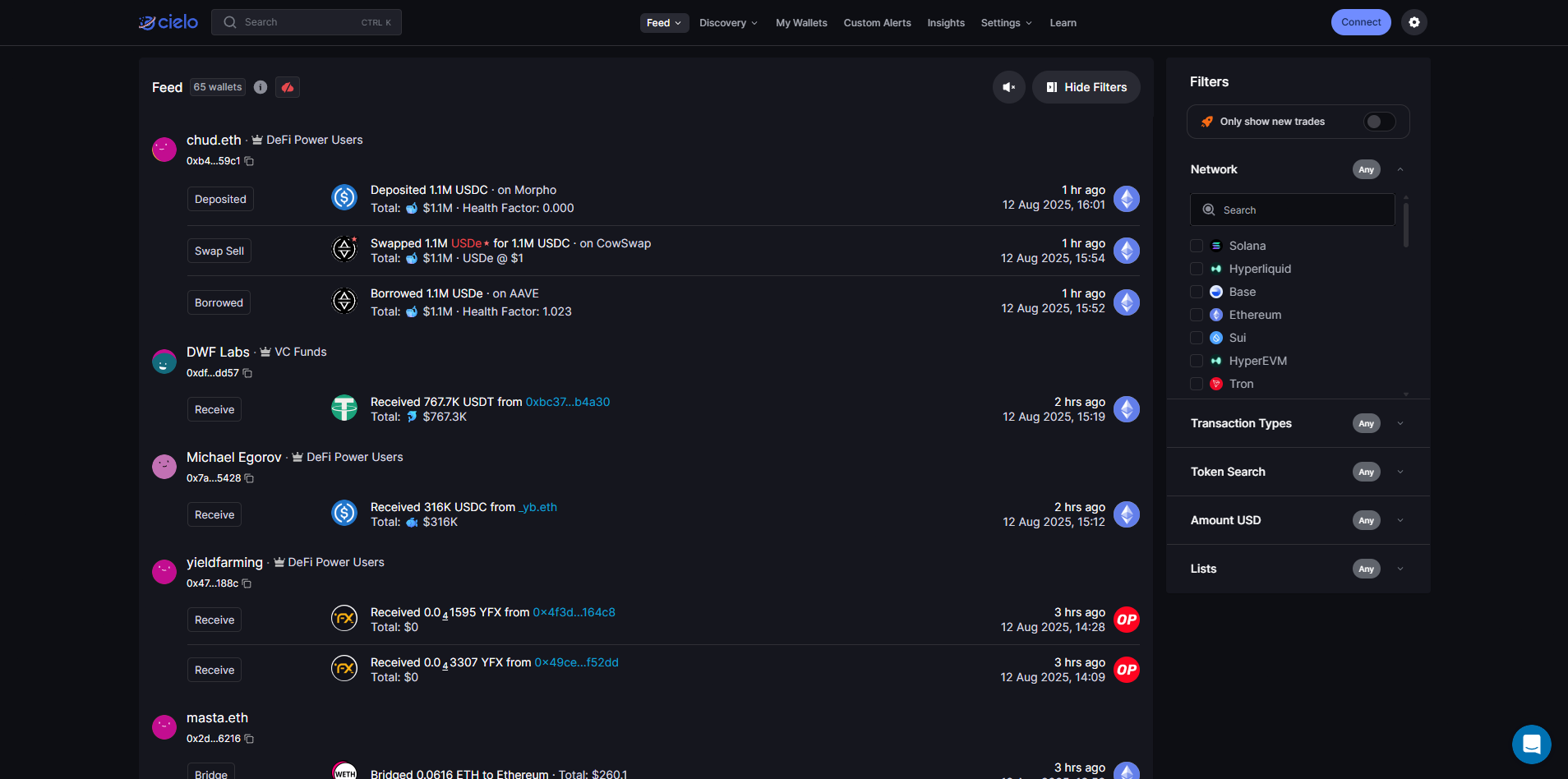Copy chud.eth wallet address
The width and height of the screenshot is (1568, 779).
coord(249,161)
